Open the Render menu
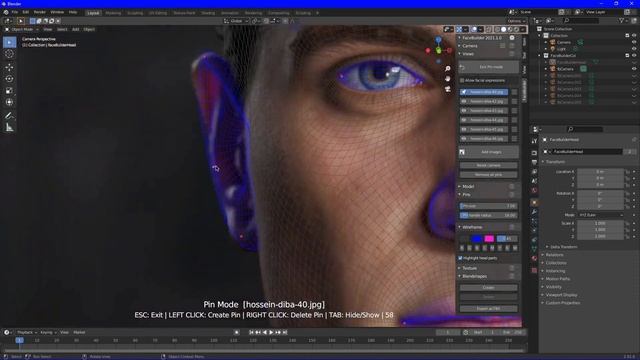The width and height of the screenshot is (640, 360). pos(40,12)
